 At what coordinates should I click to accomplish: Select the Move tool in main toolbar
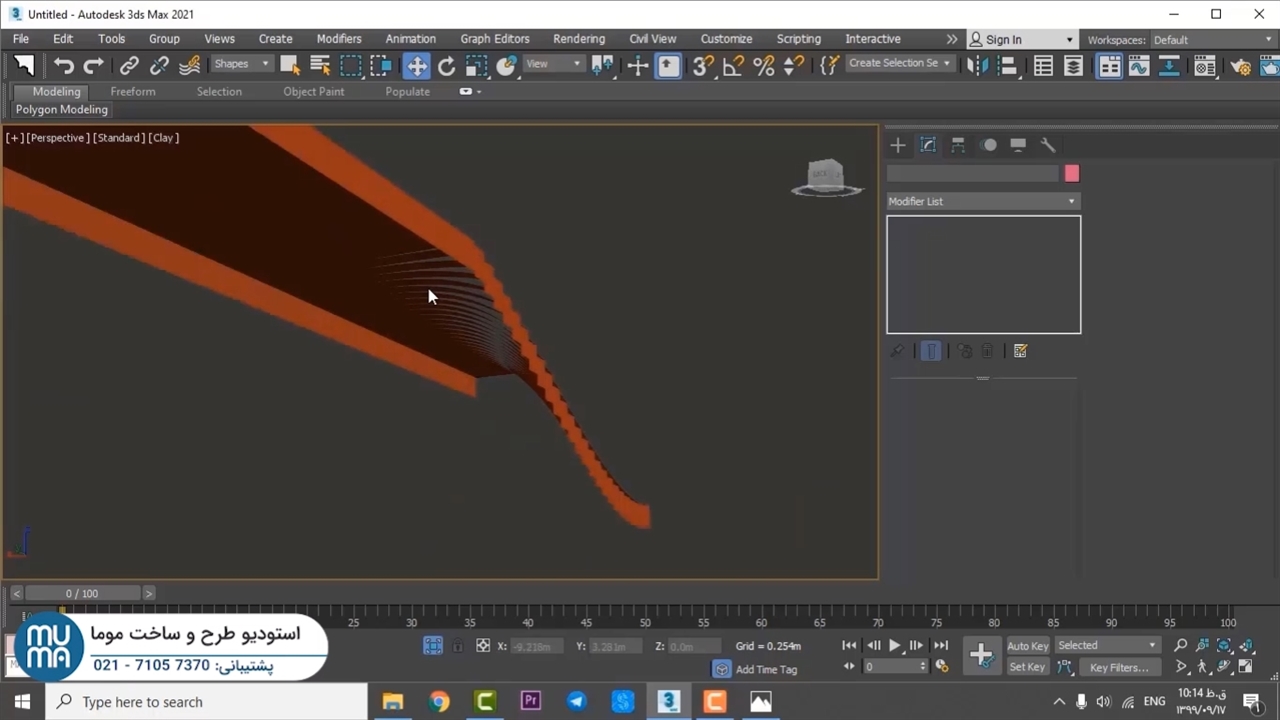[416, 66]
